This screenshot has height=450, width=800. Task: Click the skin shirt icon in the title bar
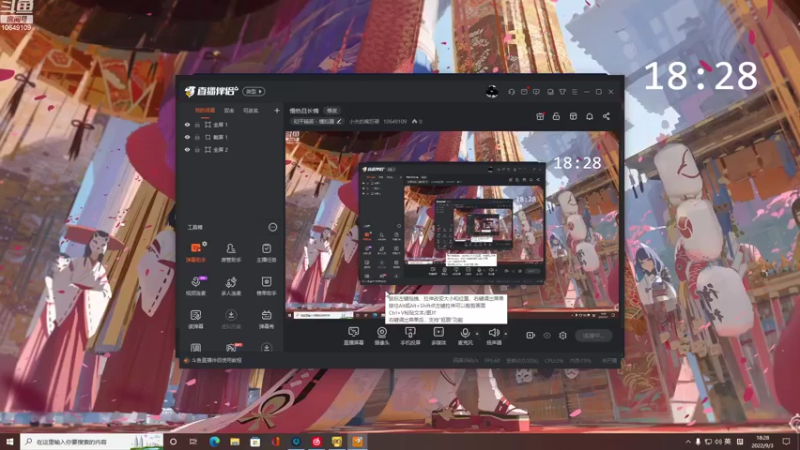pyautogui.click(x=562, y=92)
